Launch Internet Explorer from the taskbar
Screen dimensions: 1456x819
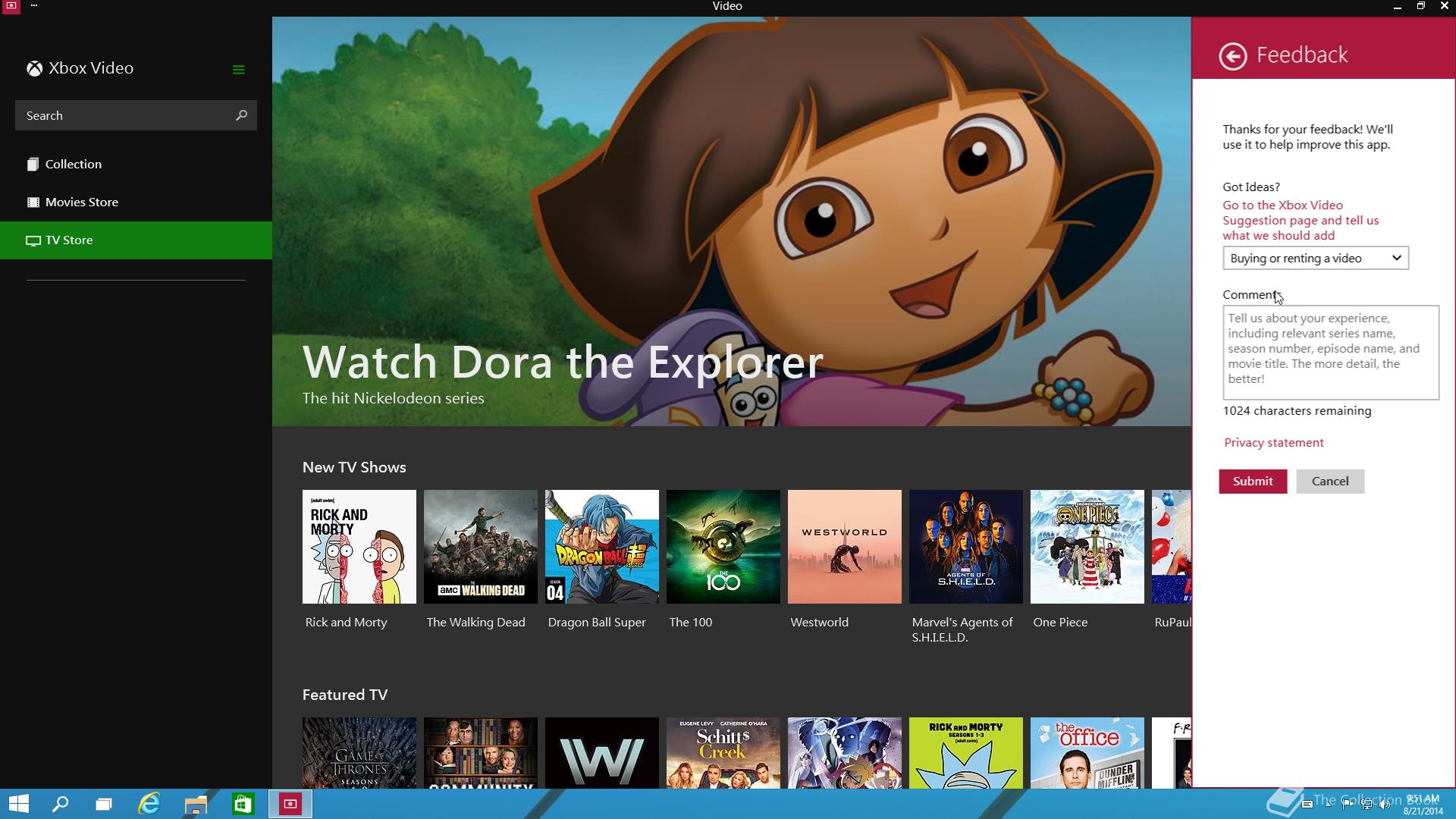click(x=149, y=804)
